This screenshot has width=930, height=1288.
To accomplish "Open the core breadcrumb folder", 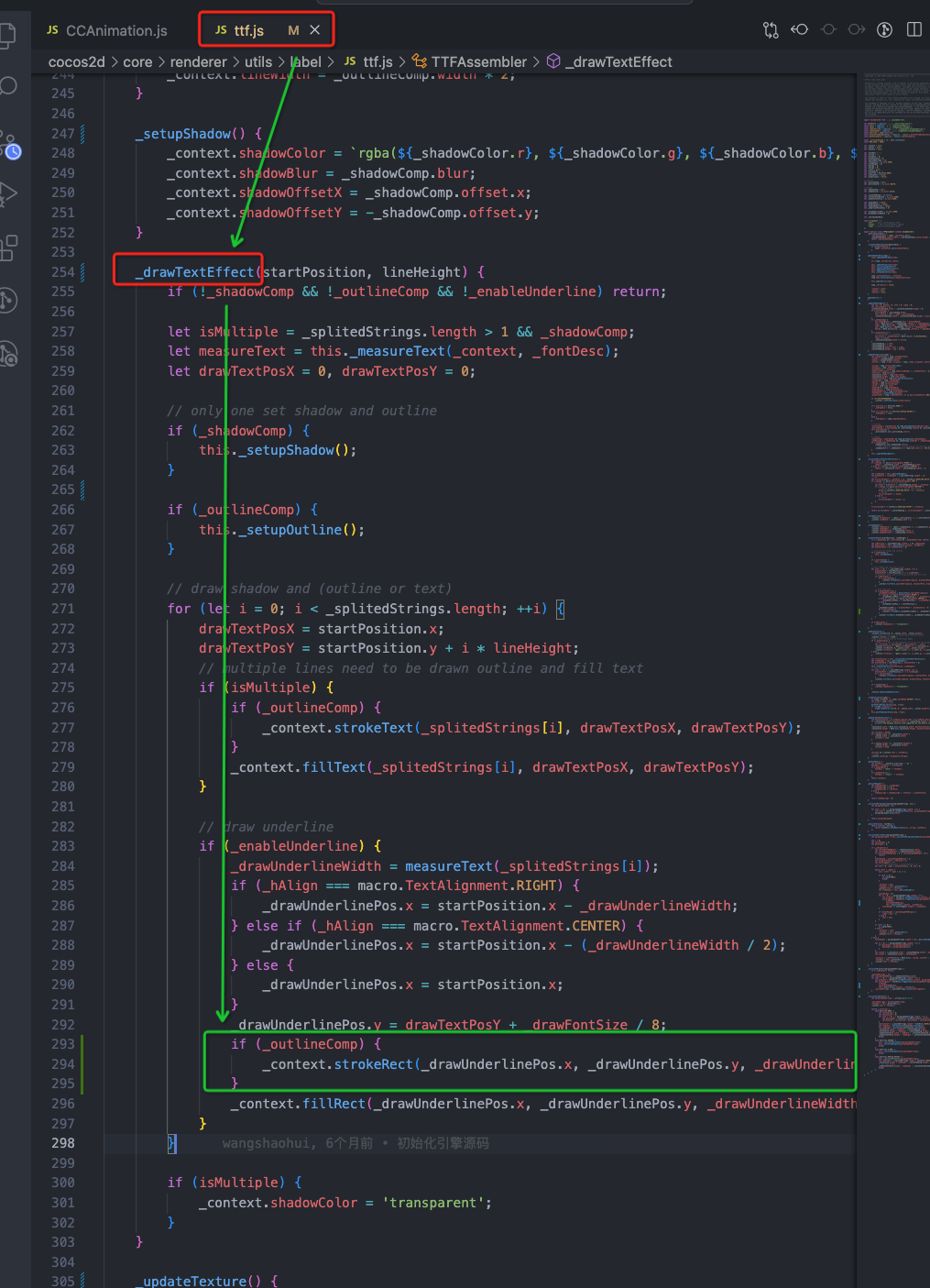I will point(137,61).
